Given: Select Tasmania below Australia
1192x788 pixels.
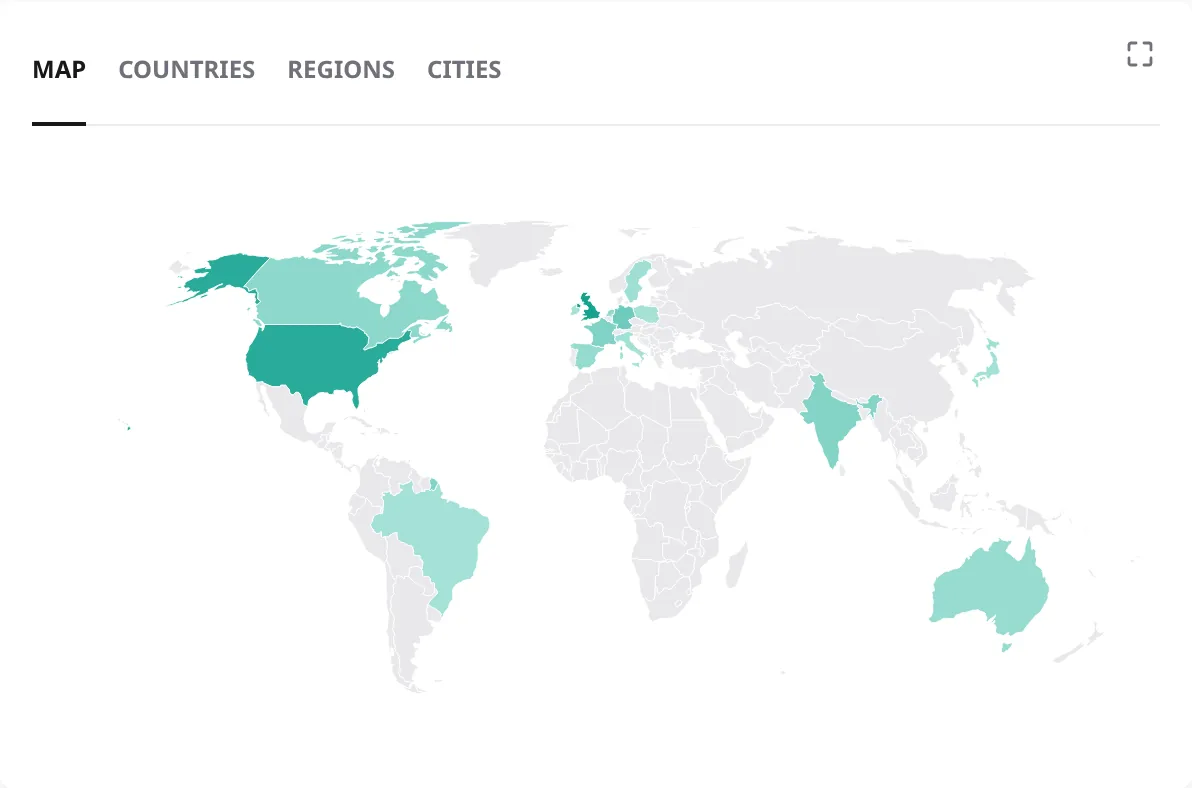Looking at the screenshot, I should tap(1007, 647).
